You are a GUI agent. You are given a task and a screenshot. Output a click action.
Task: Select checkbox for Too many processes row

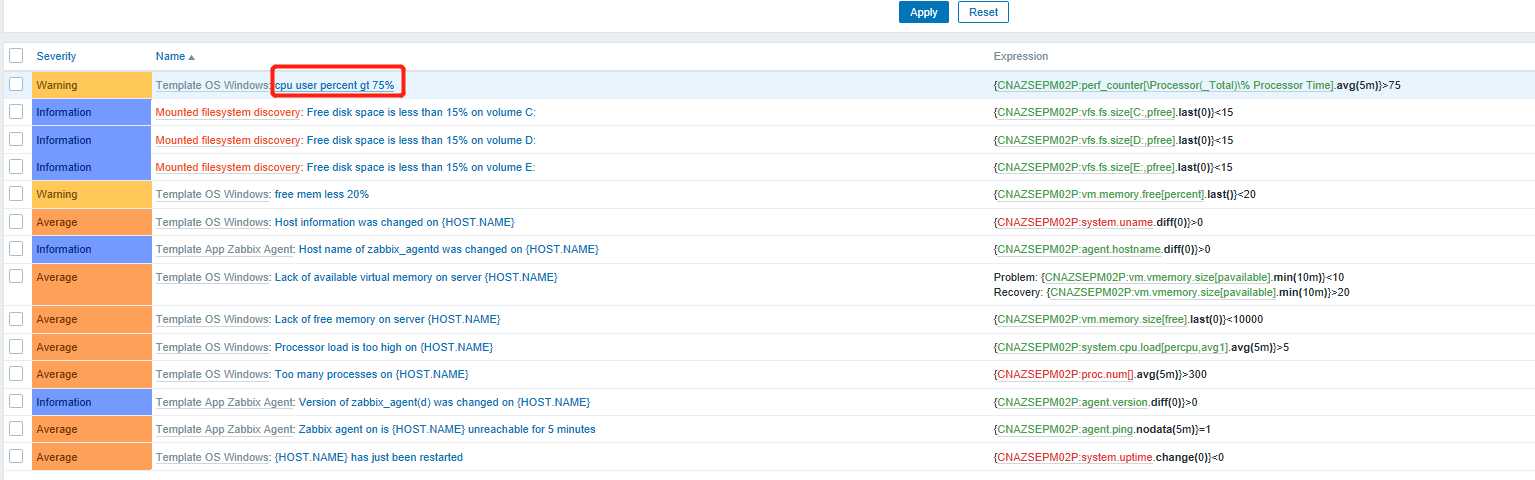coord(16,374)
